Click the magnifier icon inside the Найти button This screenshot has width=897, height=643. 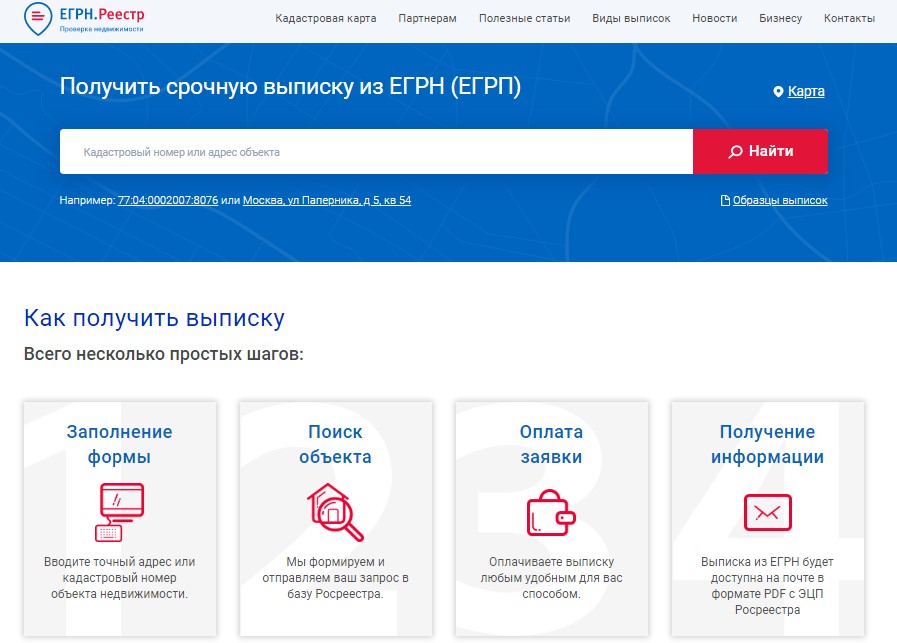[733, 151]
